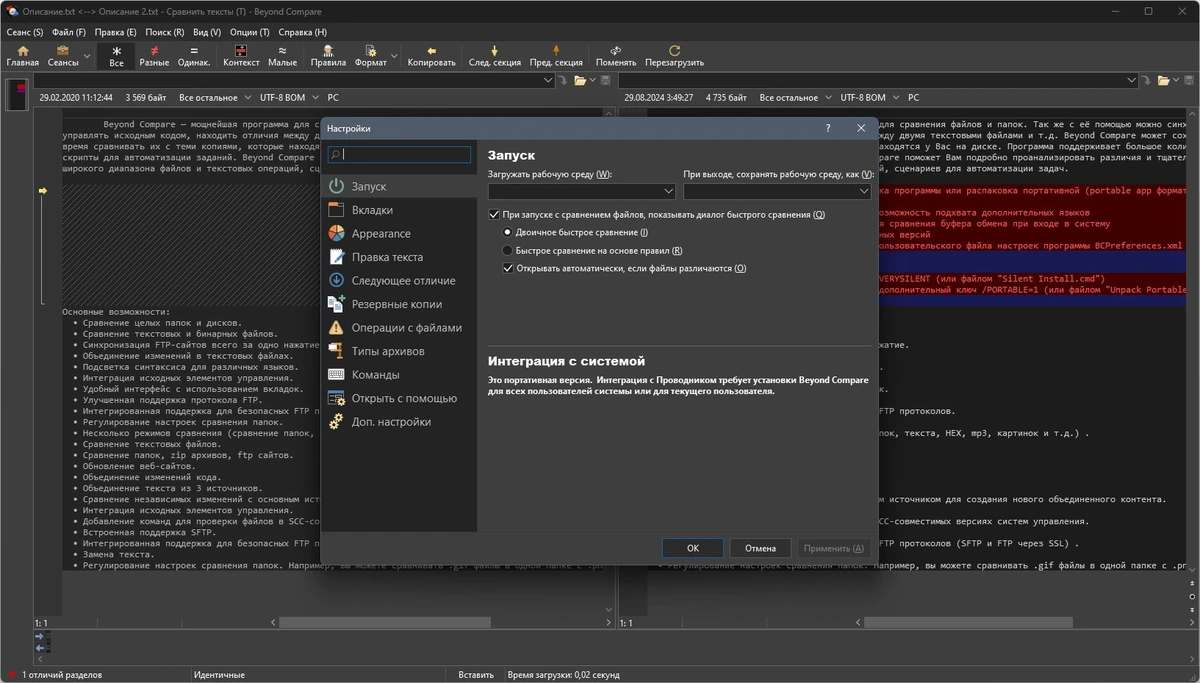
Task: Open Правка текста settings page
Action: (x=400, y=257)
